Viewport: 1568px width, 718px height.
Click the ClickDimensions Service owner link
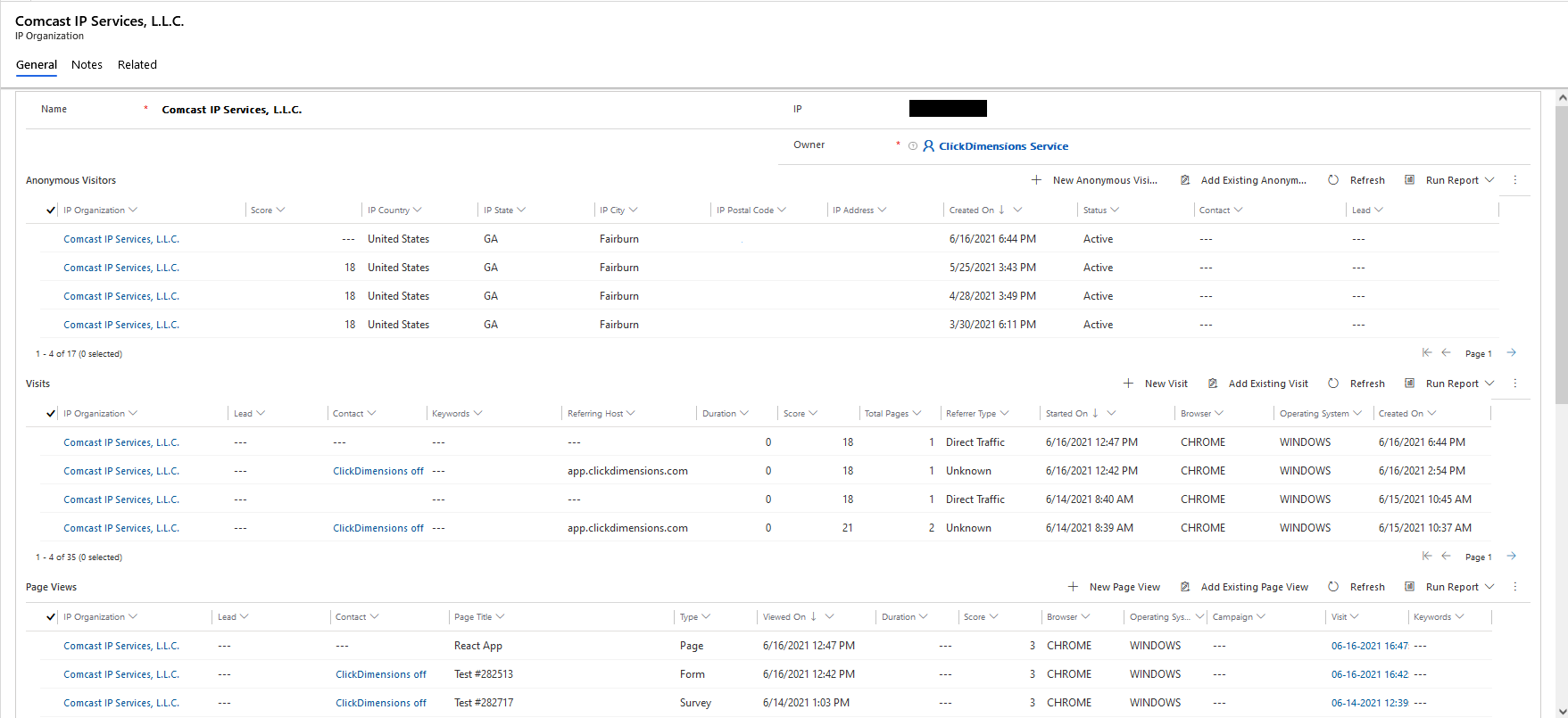pyautogui.click(x=1003, y=146)
